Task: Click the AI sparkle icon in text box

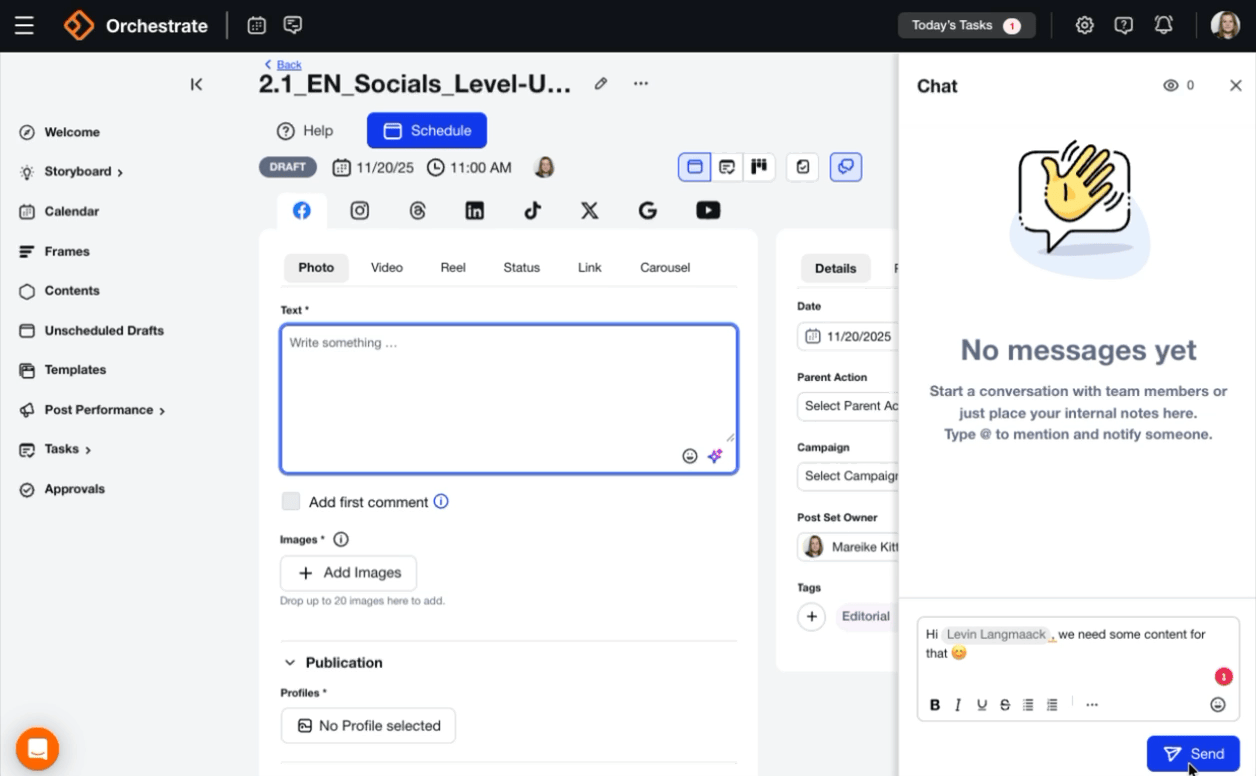Action: tap(715, 456)
